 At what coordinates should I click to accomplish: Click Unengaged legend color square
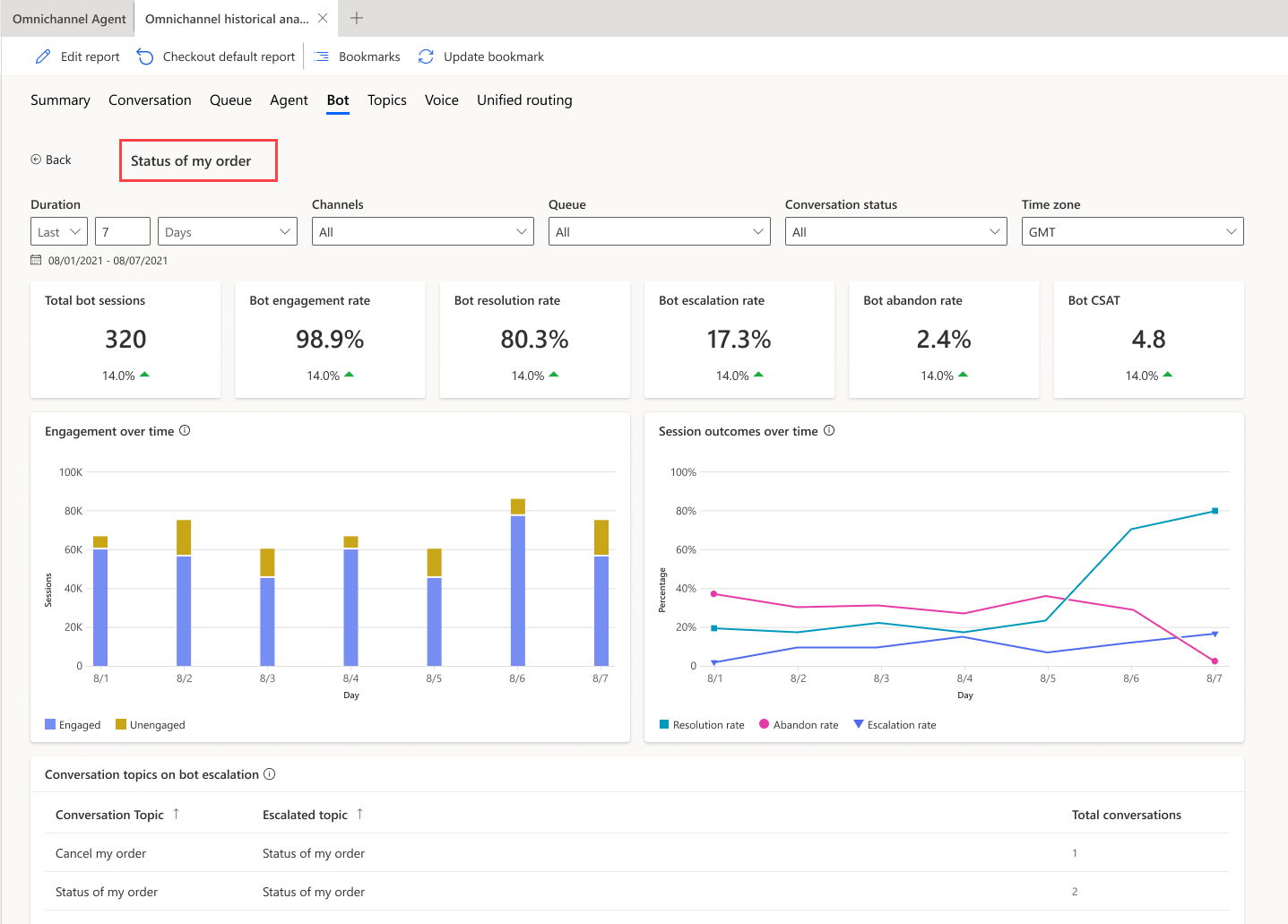click(x=121, y=724)
